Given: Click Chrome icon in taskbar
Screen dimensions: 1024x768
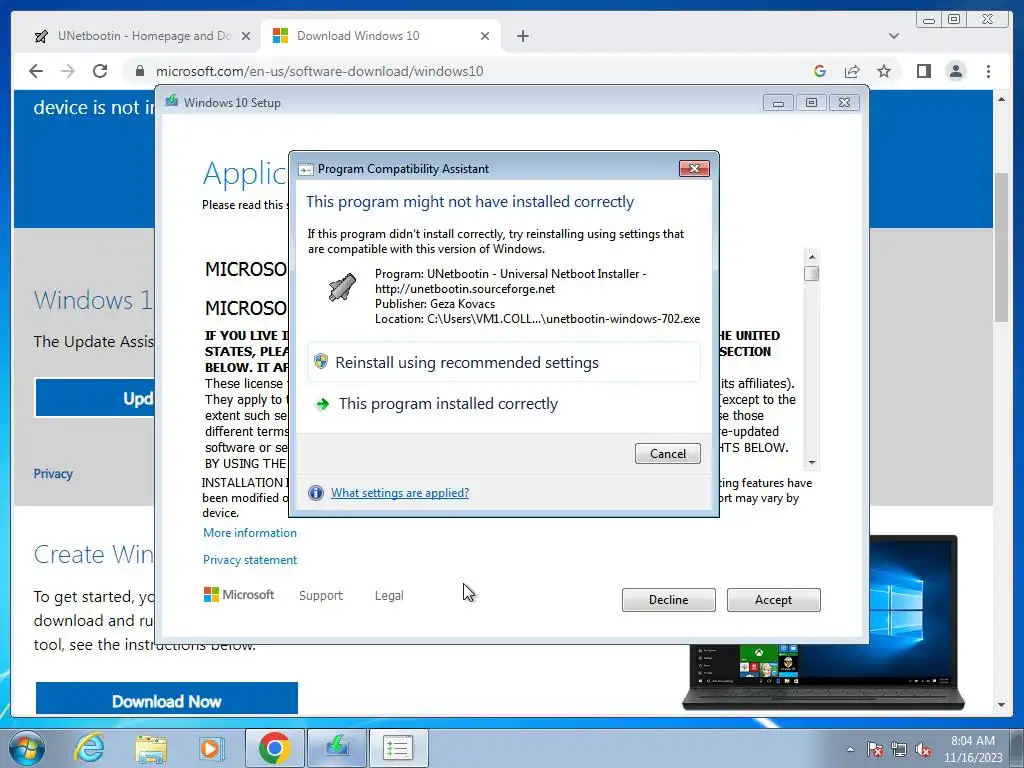Looking at the screenshot, I should click(x=274, y=748).
